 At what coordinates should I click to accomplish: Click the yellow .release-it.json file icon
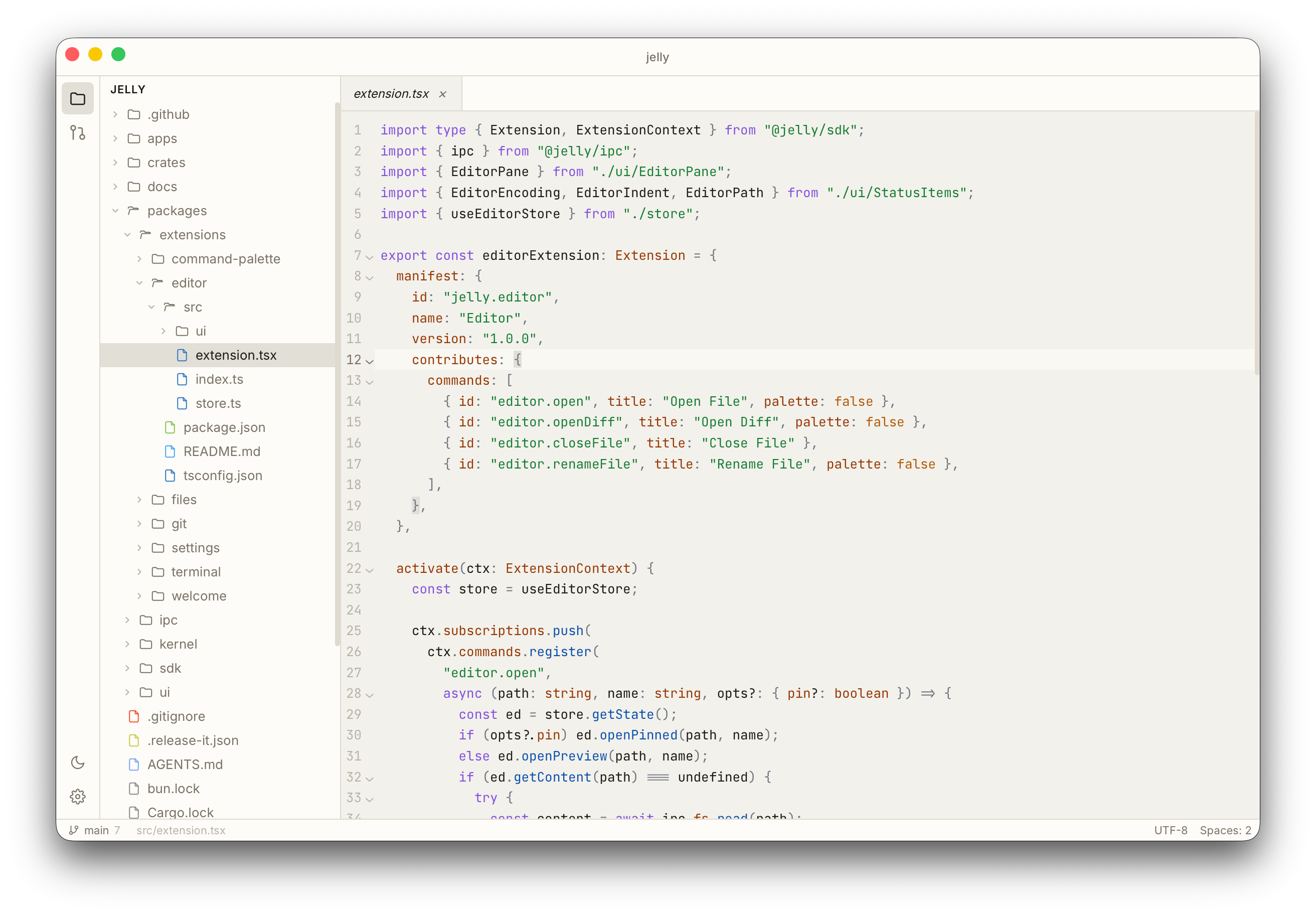[x=134, y=740]
